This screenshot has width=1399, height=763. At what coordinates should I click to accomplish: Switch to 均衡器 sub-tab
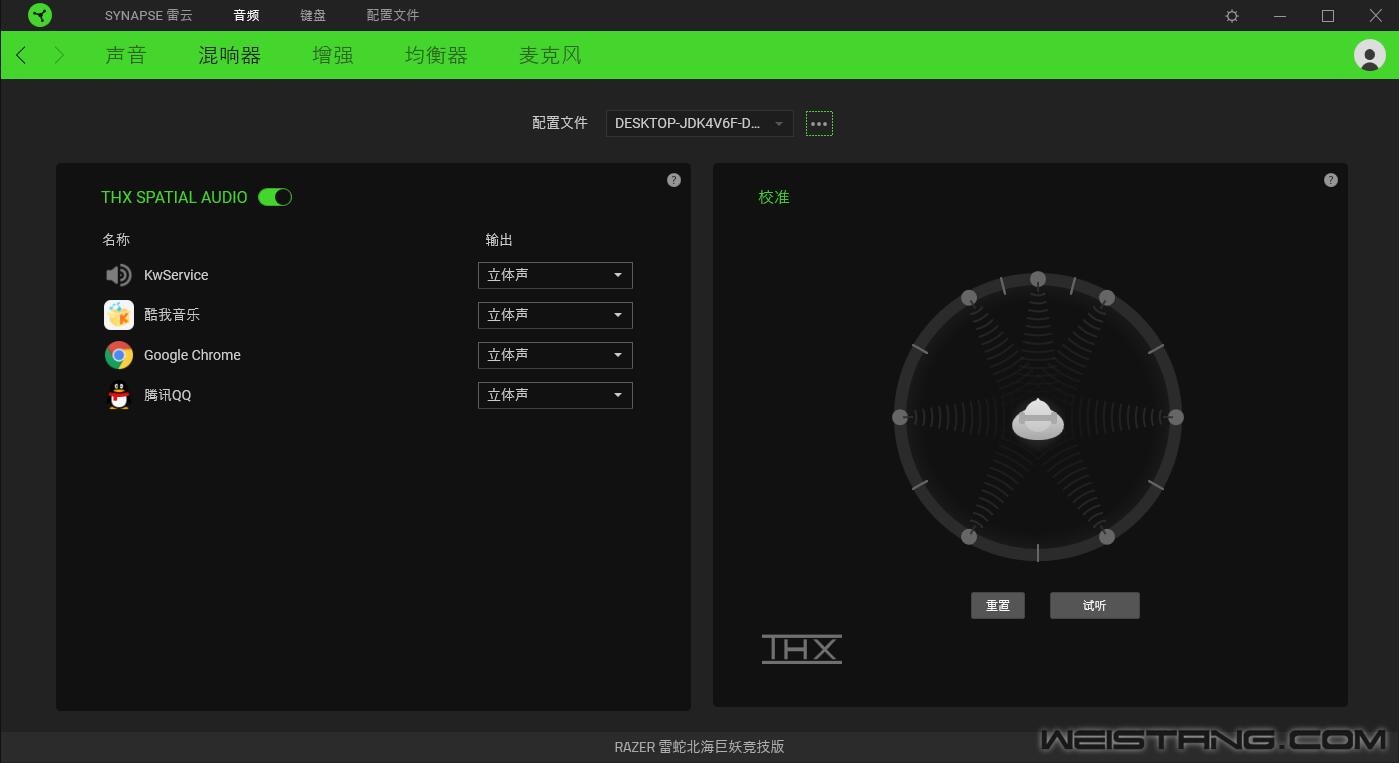437,55
